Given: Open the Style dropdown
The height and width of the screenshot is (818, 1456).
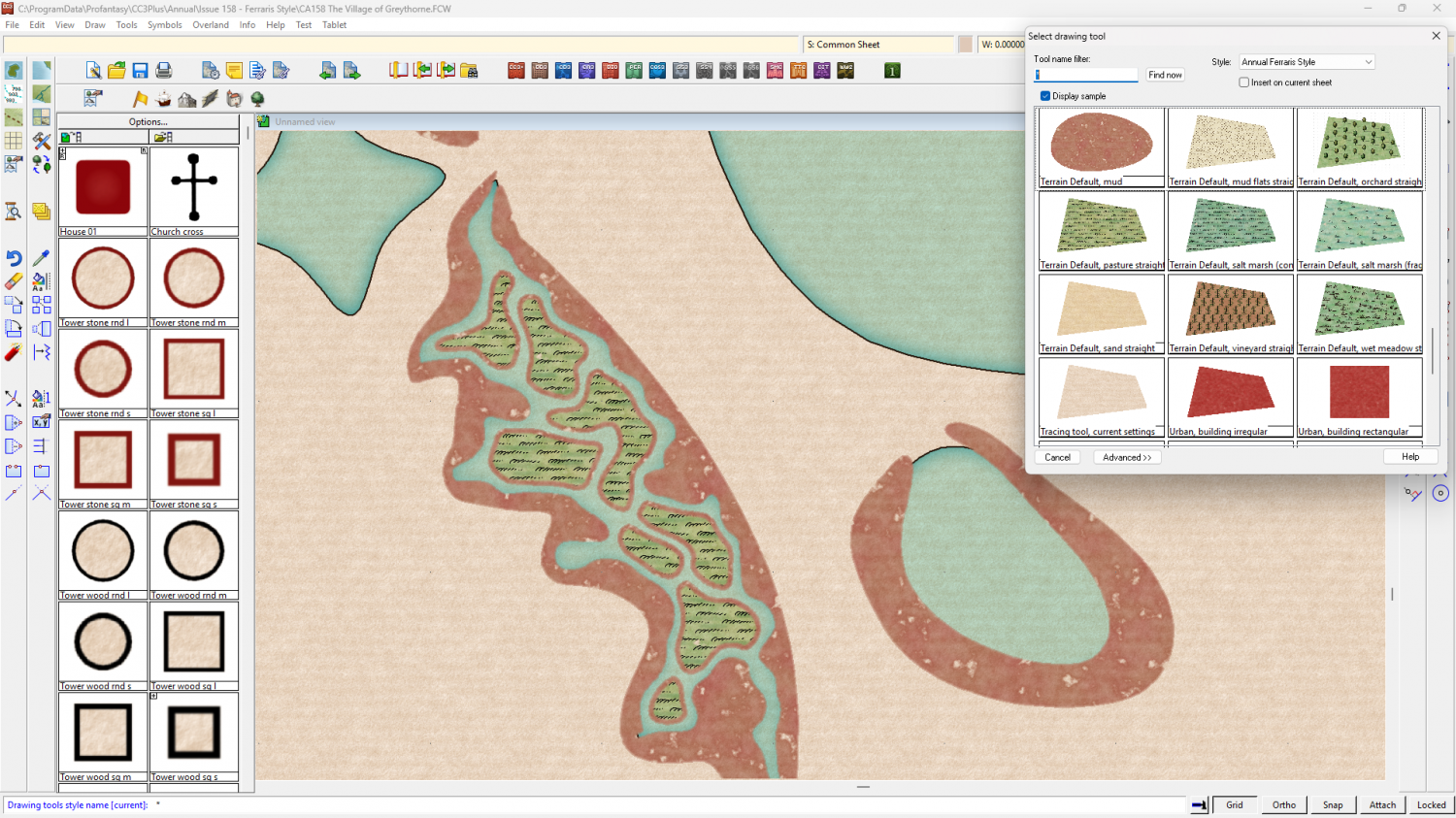Looking at the screenshot, I should point(1307,62).
